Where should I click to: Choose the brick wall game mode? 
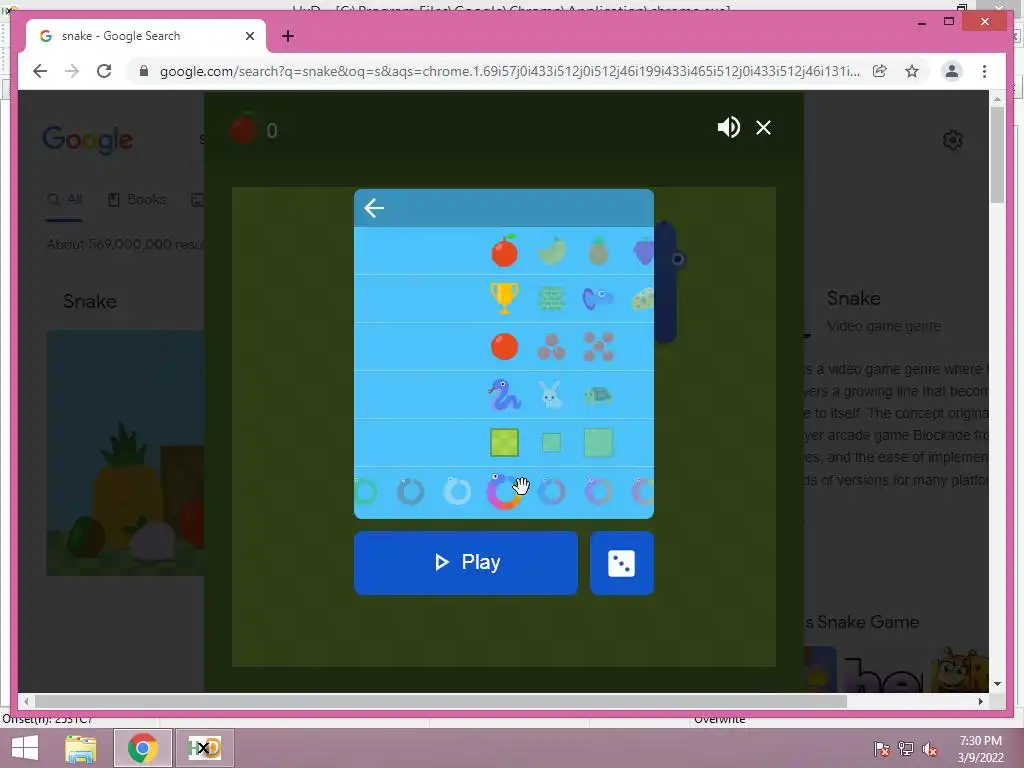click(x=551, y=299)
